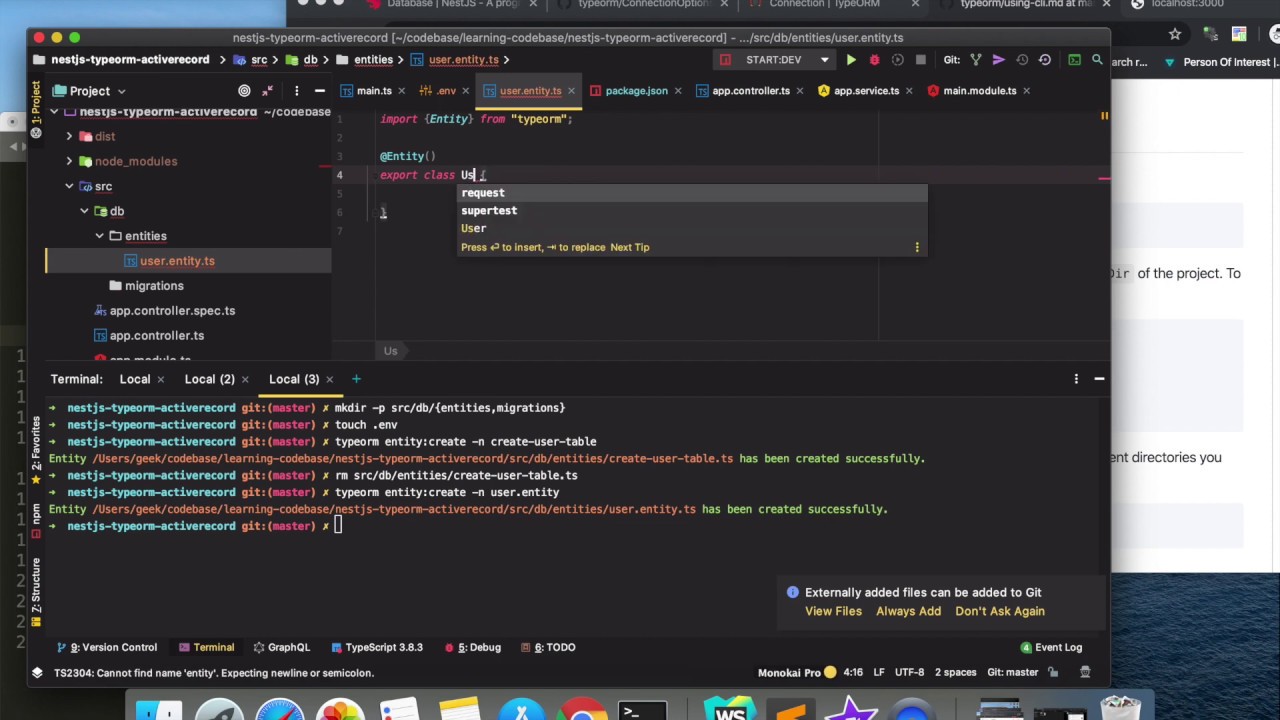Open the GraphQL tool window
This screenshot has height=720, width=1280.
[x=289, y=647]
